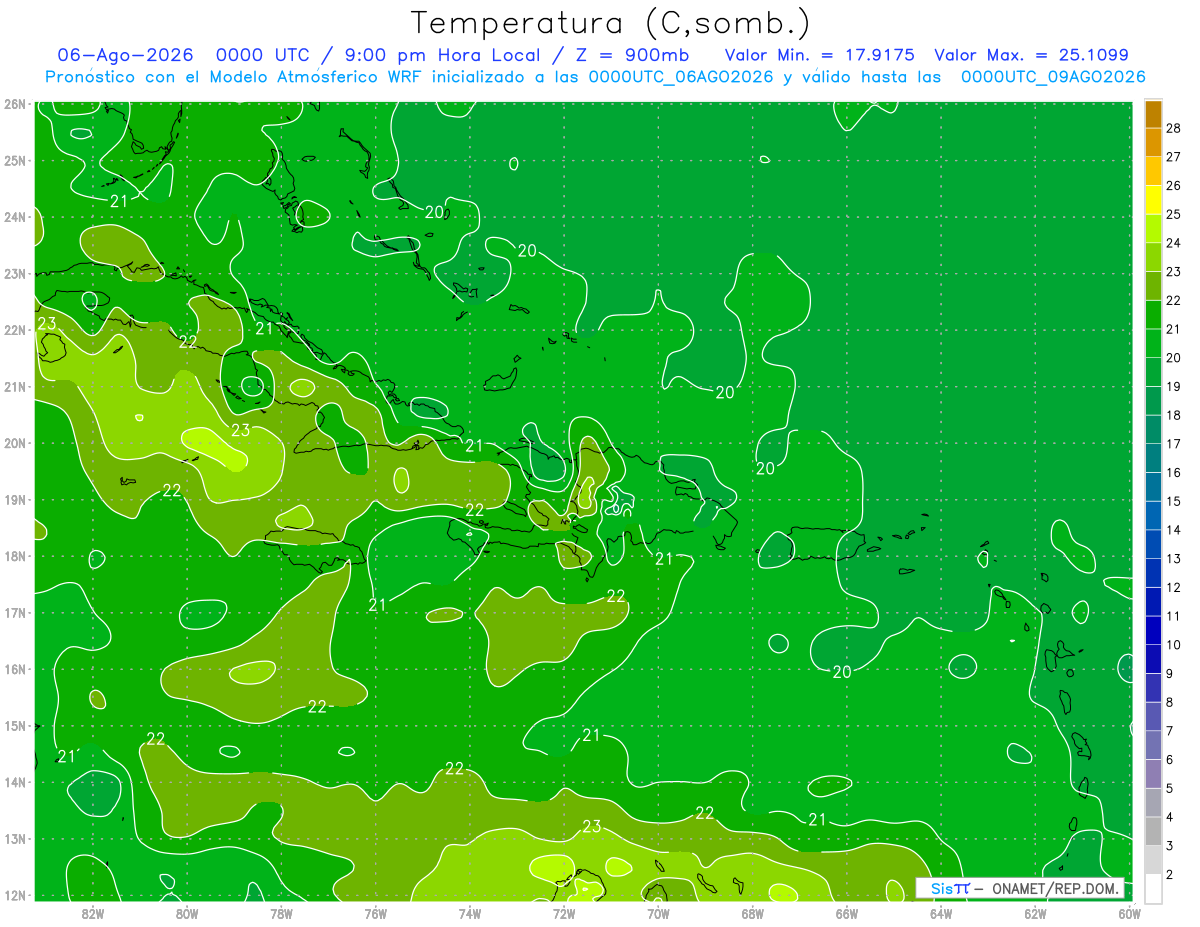Click the valid-until stamp '0000UTC_09AGO2026'
Screen dimensions: 1200x927
1053,77
